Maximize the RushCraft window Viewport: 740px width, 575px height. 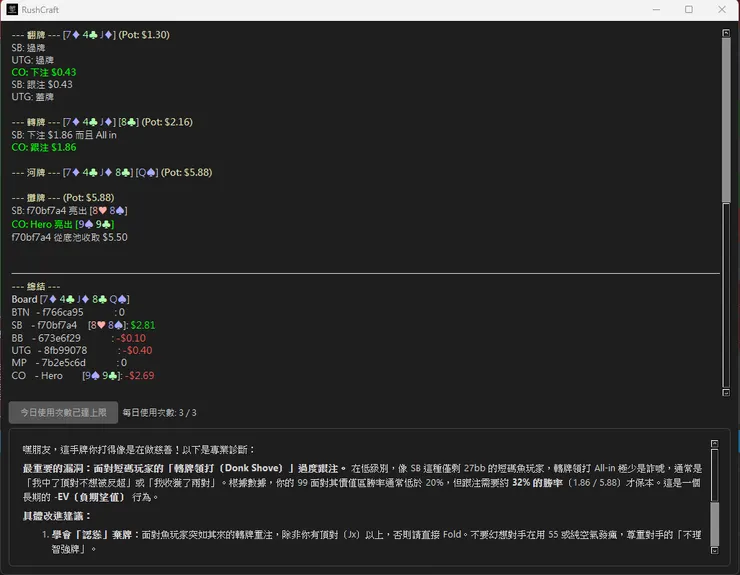click(689, 9)
